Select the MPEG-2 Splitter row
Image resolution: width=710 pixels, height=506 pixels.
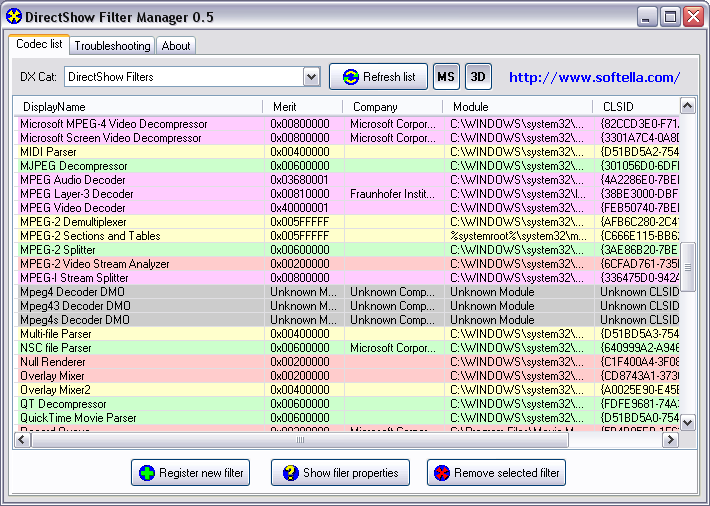click(349, 250)
